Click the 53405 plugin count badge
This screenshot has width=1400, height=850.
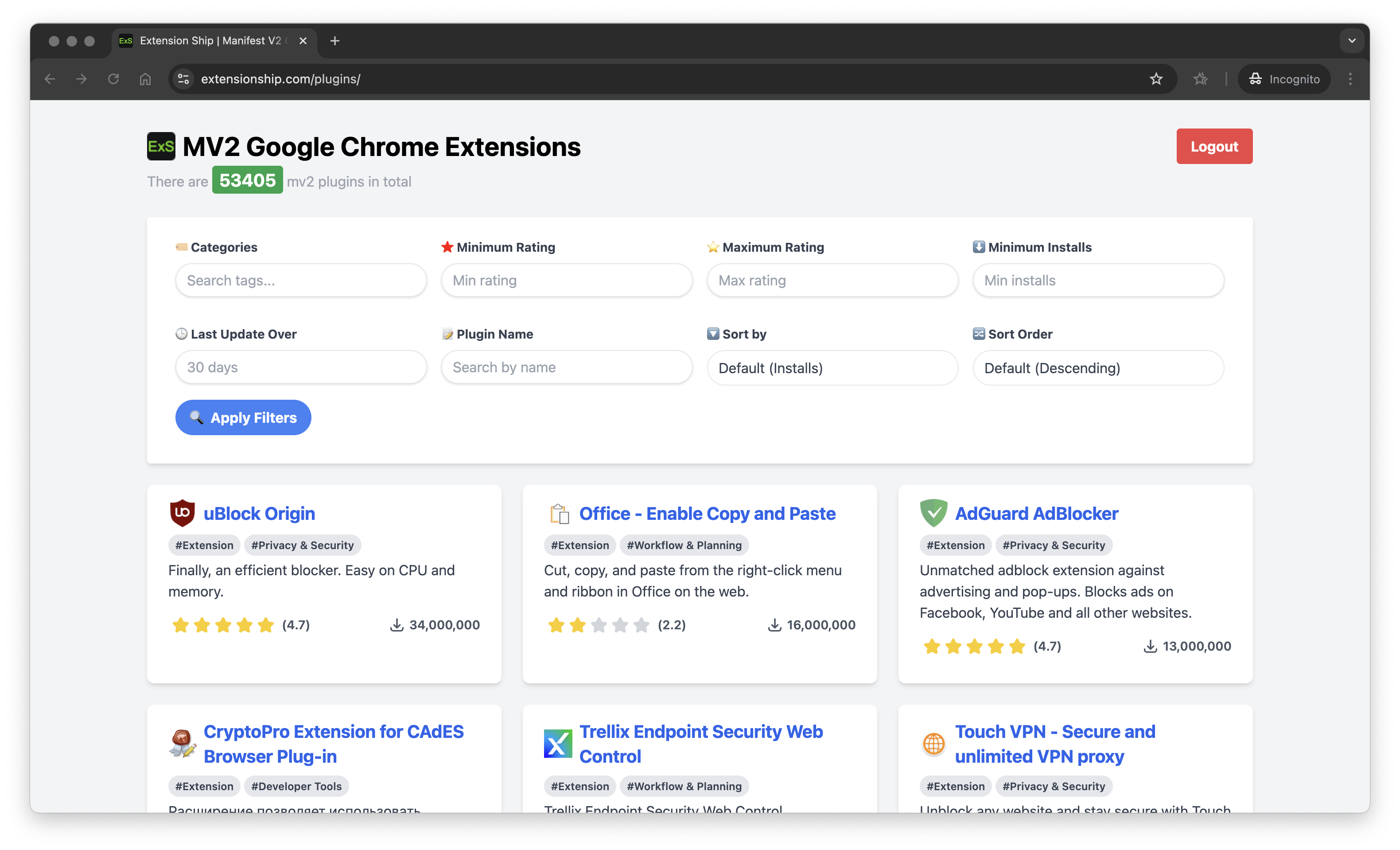(247, 180)
